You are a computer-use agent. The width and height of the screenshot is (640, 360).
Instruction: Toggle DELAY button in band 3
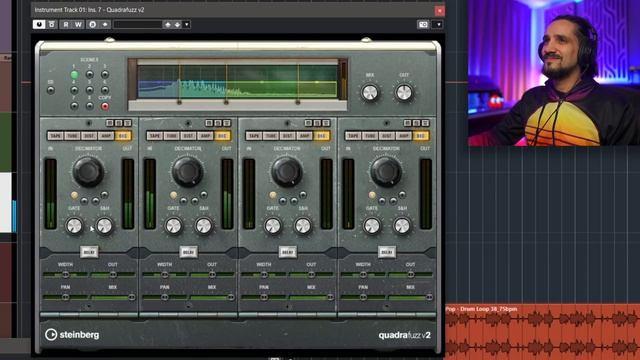pyautogui.click(x=287, y=252)
